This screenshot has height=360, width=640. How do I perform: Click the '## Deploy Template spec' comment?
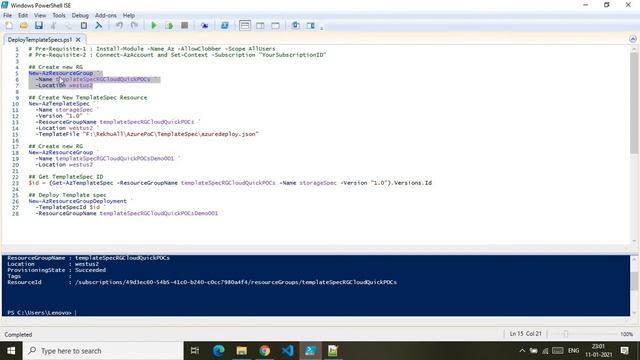(67, 195)
